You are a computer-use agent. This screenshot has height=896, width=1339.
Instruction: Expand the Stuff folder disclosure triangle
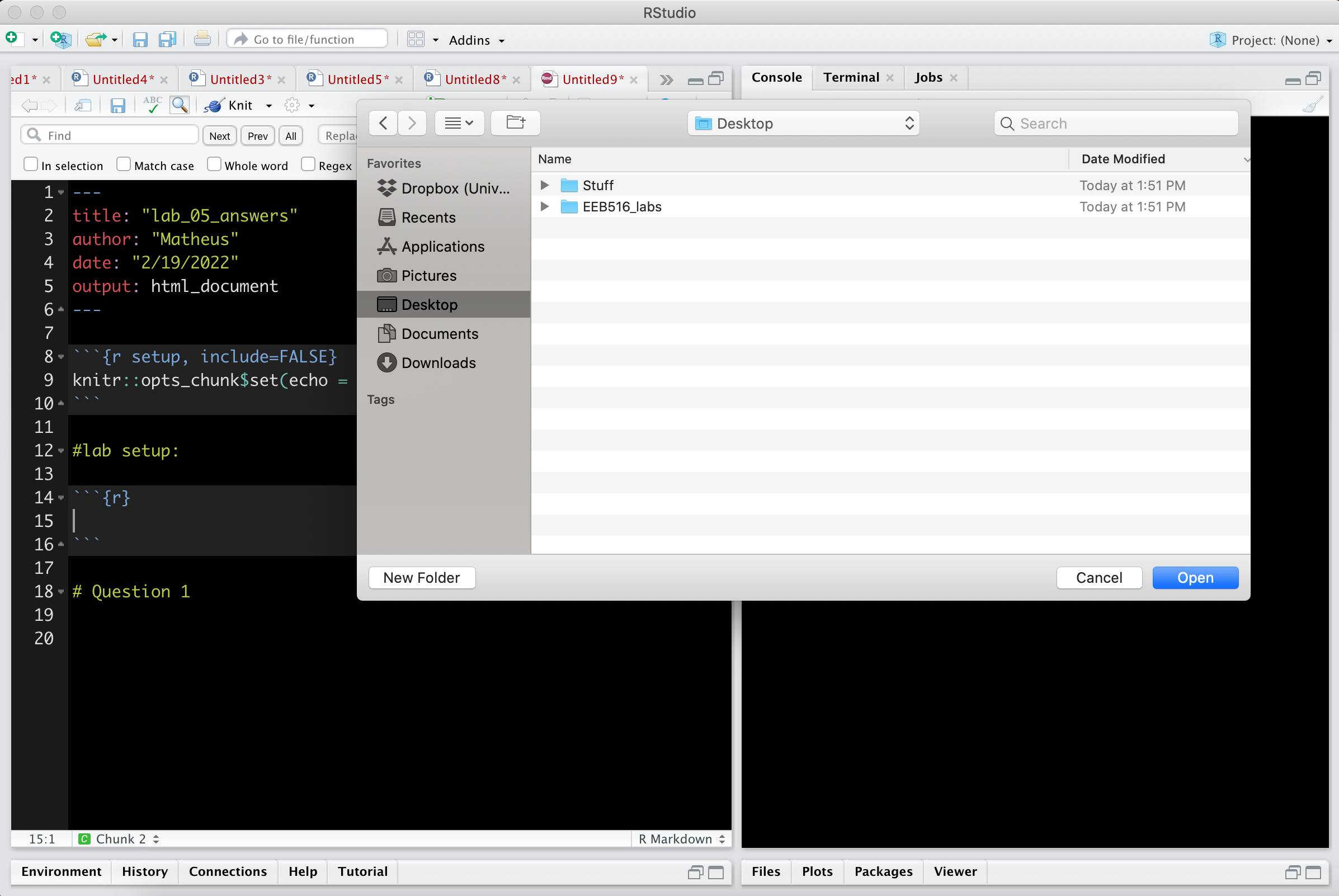[x=545, y=185]
